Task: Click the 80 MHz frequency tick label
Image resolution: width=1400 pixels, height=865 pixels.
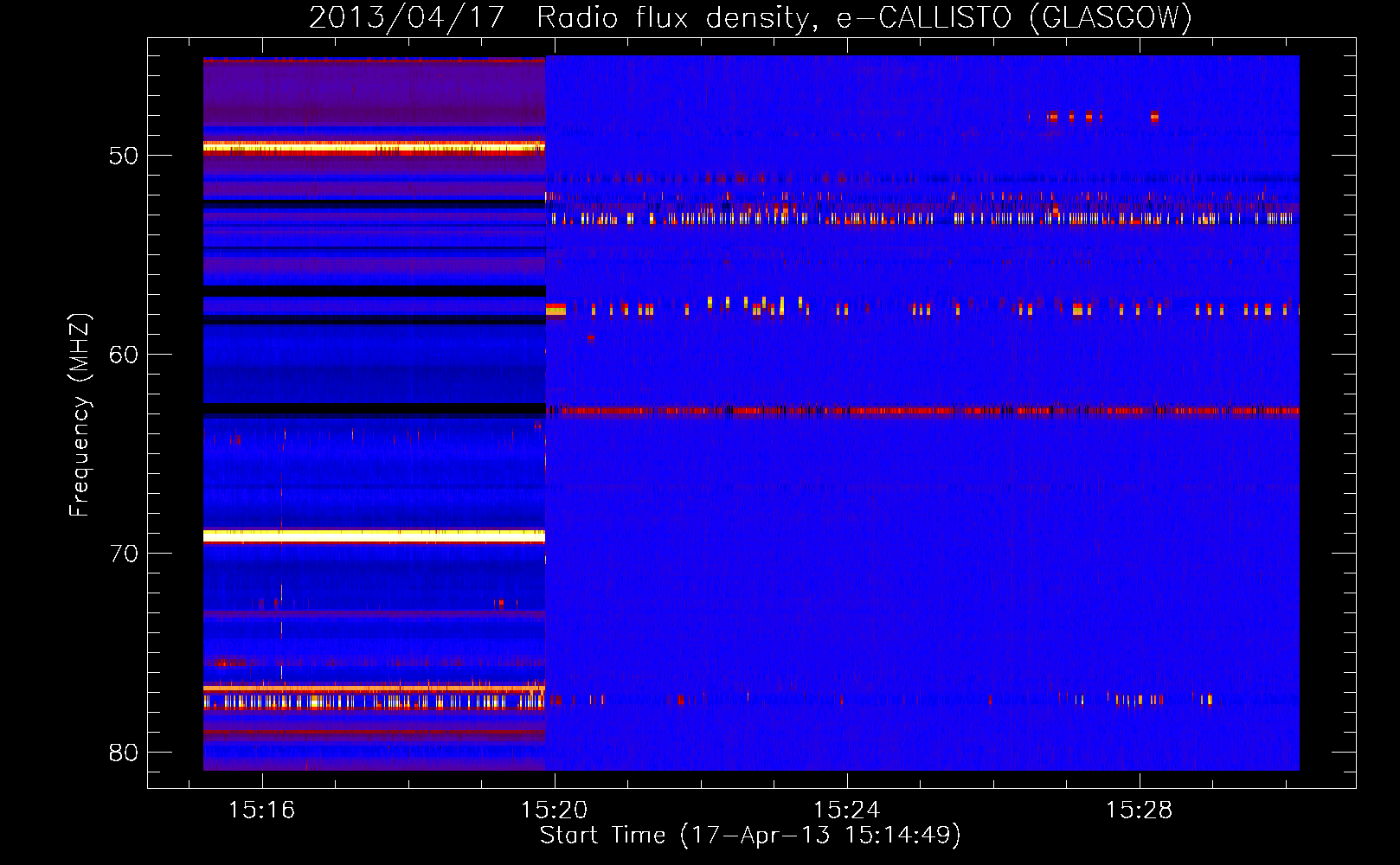Action: [124, 753]
